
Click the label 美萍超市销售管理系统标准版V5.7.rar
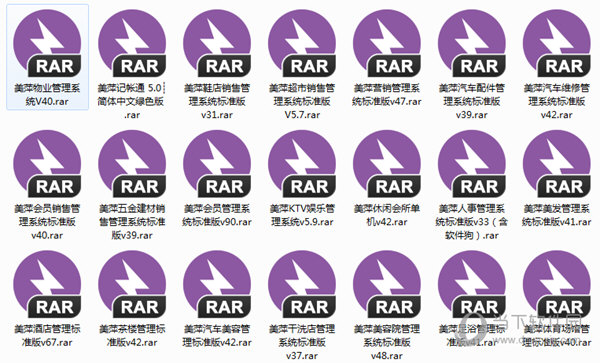coord(302,101)
